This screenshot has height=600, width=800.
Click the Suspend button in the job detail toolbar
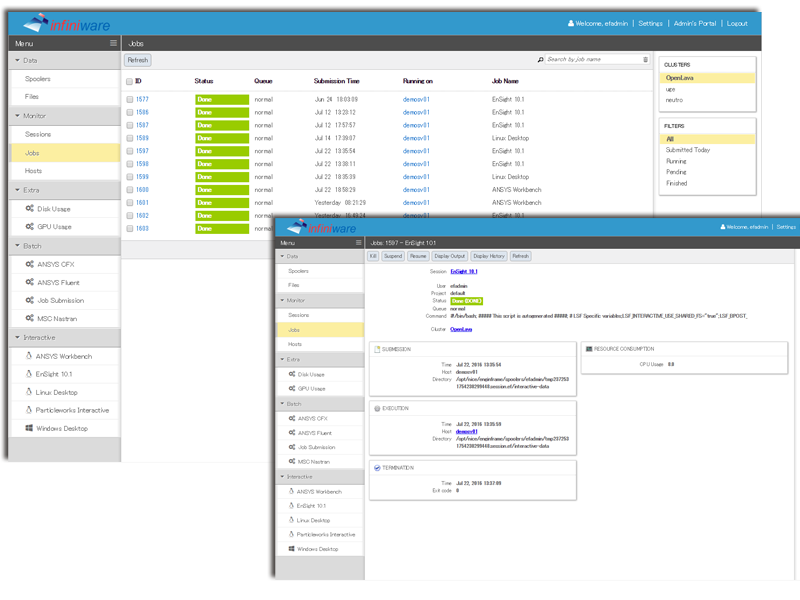[x=393, y=256]
